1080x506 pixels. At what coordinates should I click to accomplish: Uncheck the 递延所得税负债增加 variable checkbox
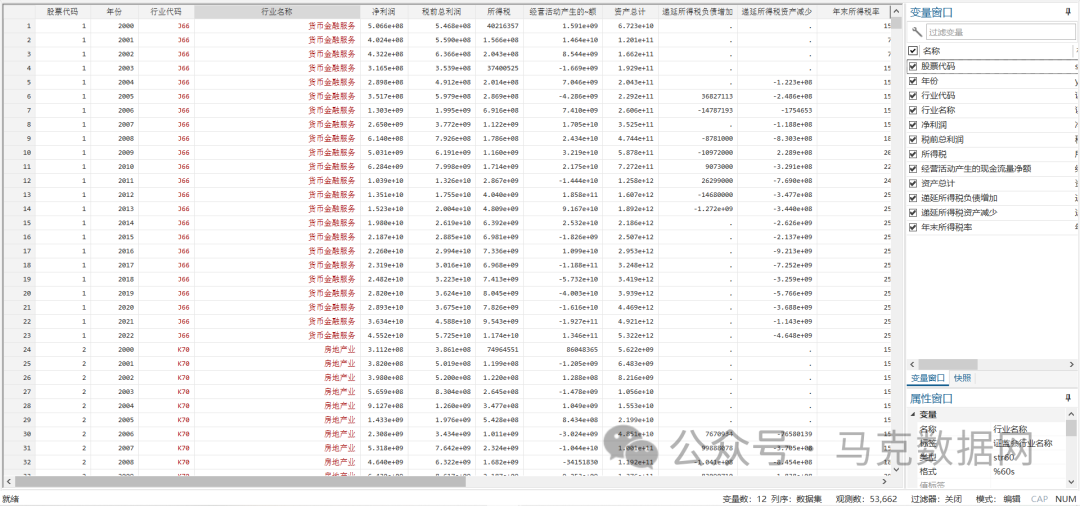(913, 198)
